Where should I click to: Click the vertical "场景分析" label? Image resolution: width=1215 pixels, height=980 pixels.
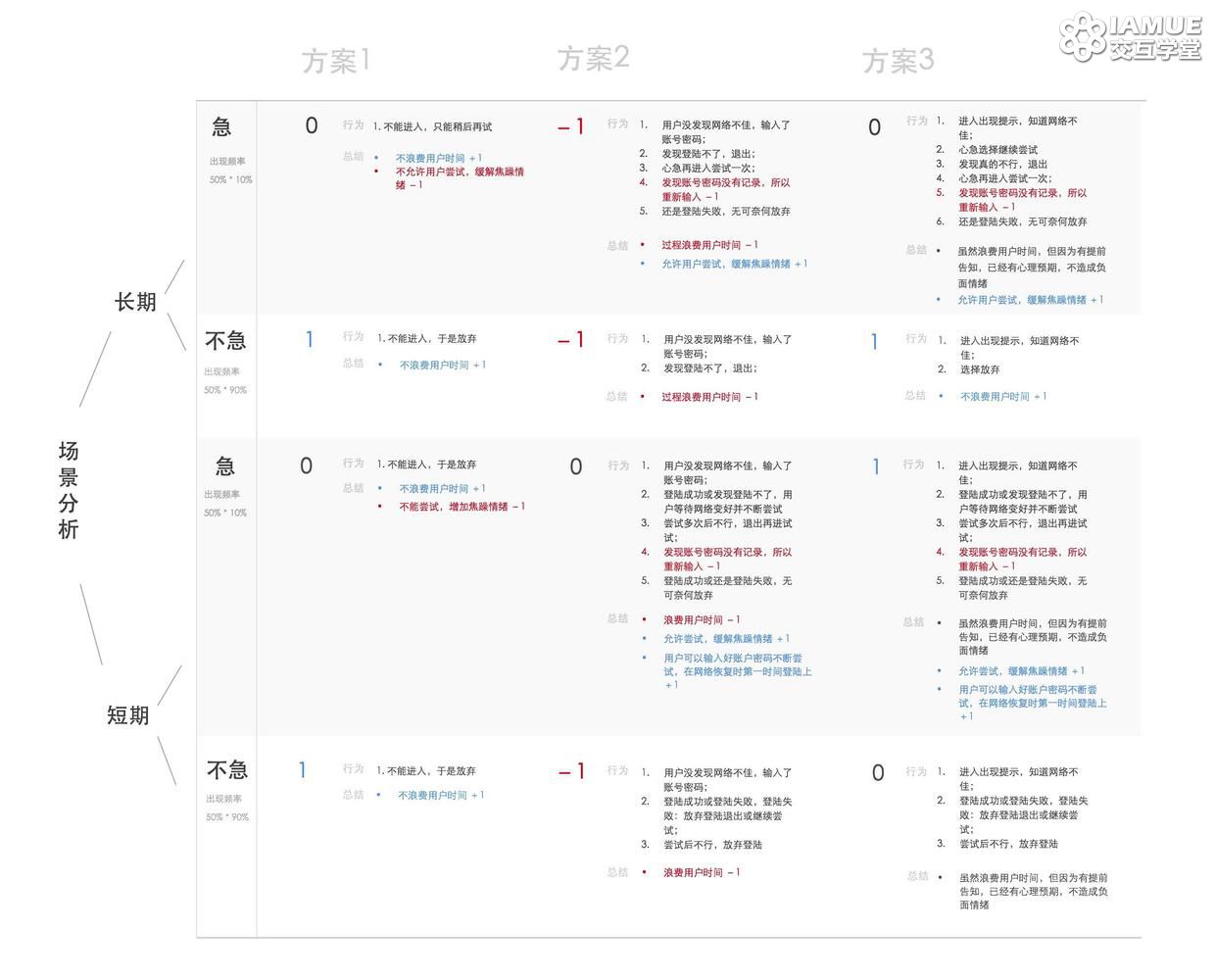click(x=69, y=491)
